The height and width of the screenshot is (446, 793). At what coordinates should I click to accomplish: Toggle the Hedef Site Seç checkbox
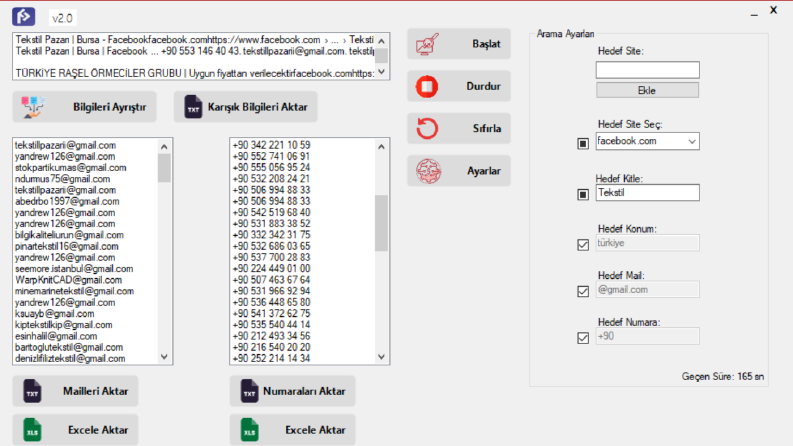coord(583,144)
